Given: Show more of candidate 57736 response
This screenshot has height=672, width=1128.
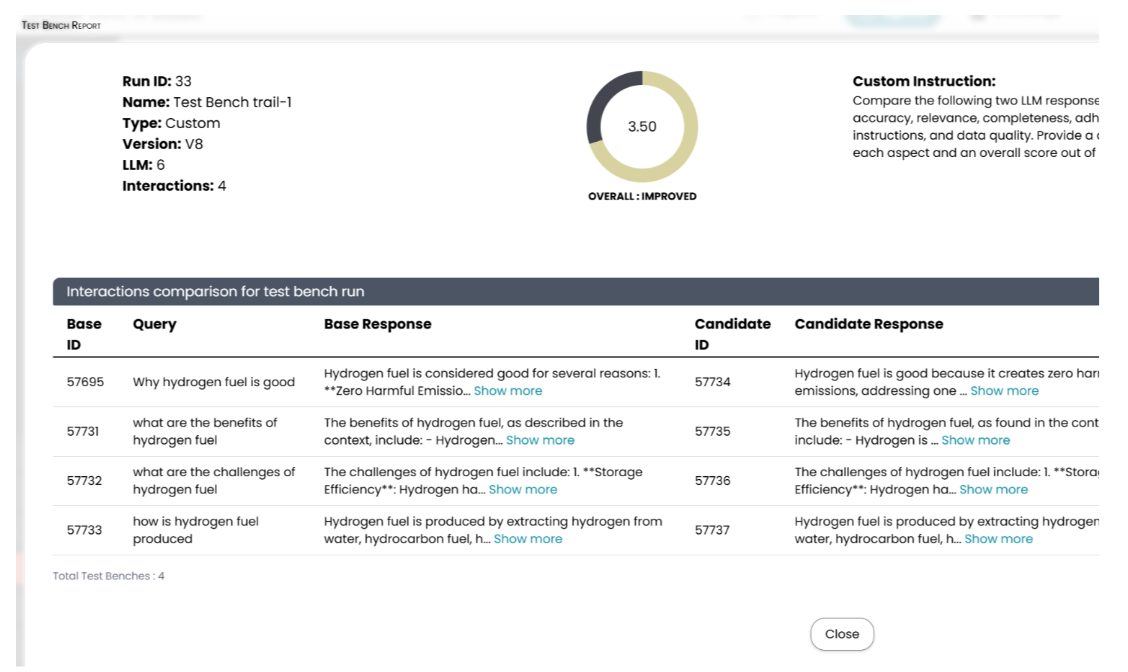Looking at the screenshot, I should pos(993,489).
